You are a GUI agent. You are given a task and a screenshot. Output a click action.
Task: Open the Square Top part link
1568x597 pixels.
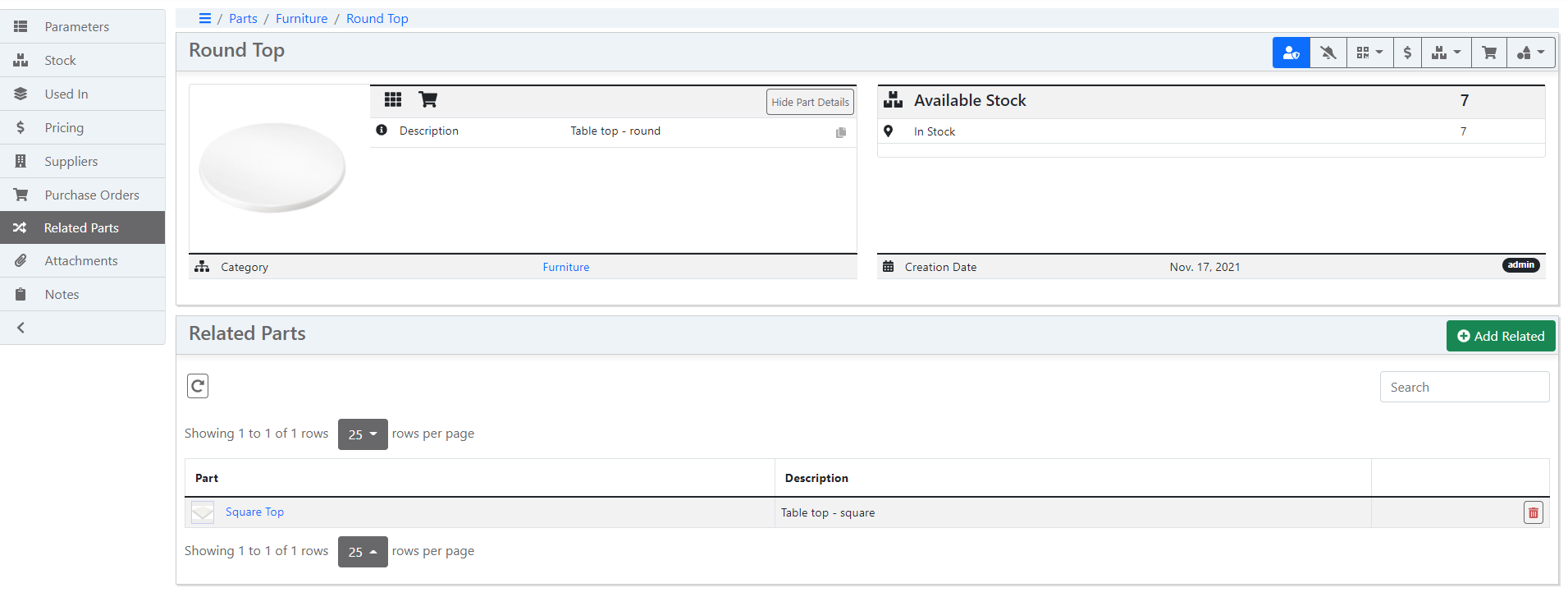point(254,512)
